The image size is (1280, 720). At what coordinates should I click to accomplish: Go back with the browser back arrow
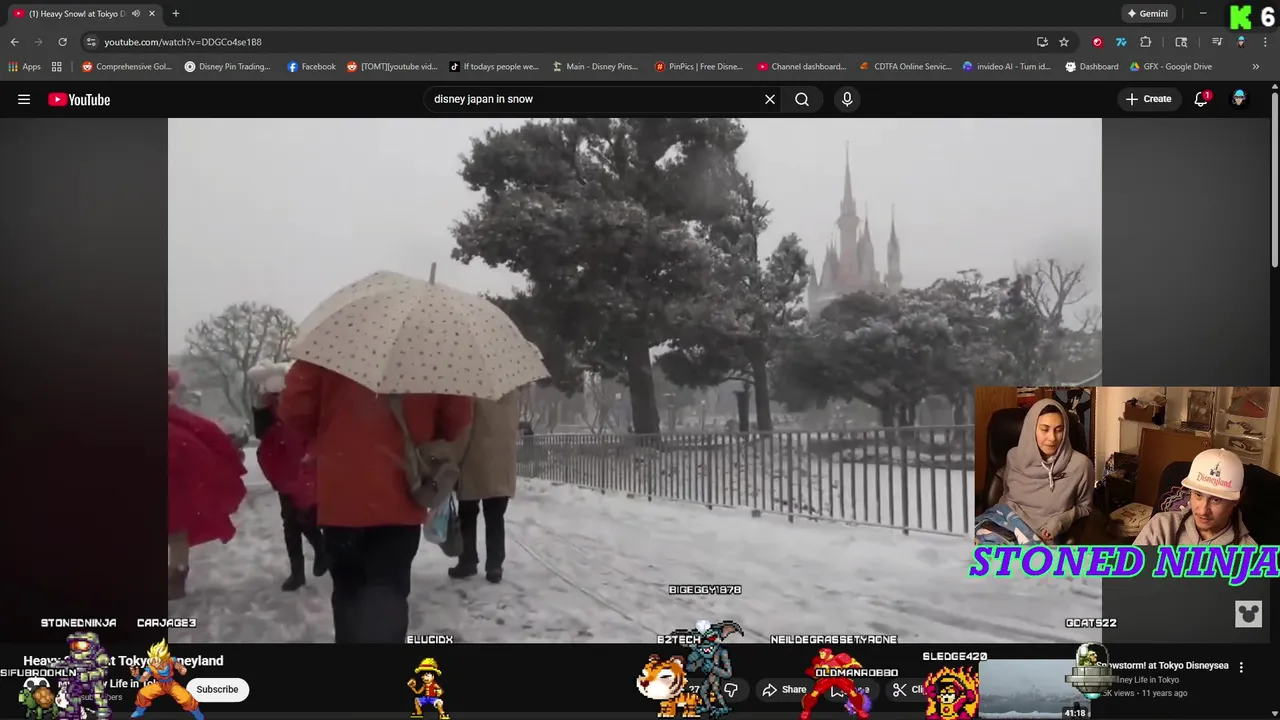[14, 42]
